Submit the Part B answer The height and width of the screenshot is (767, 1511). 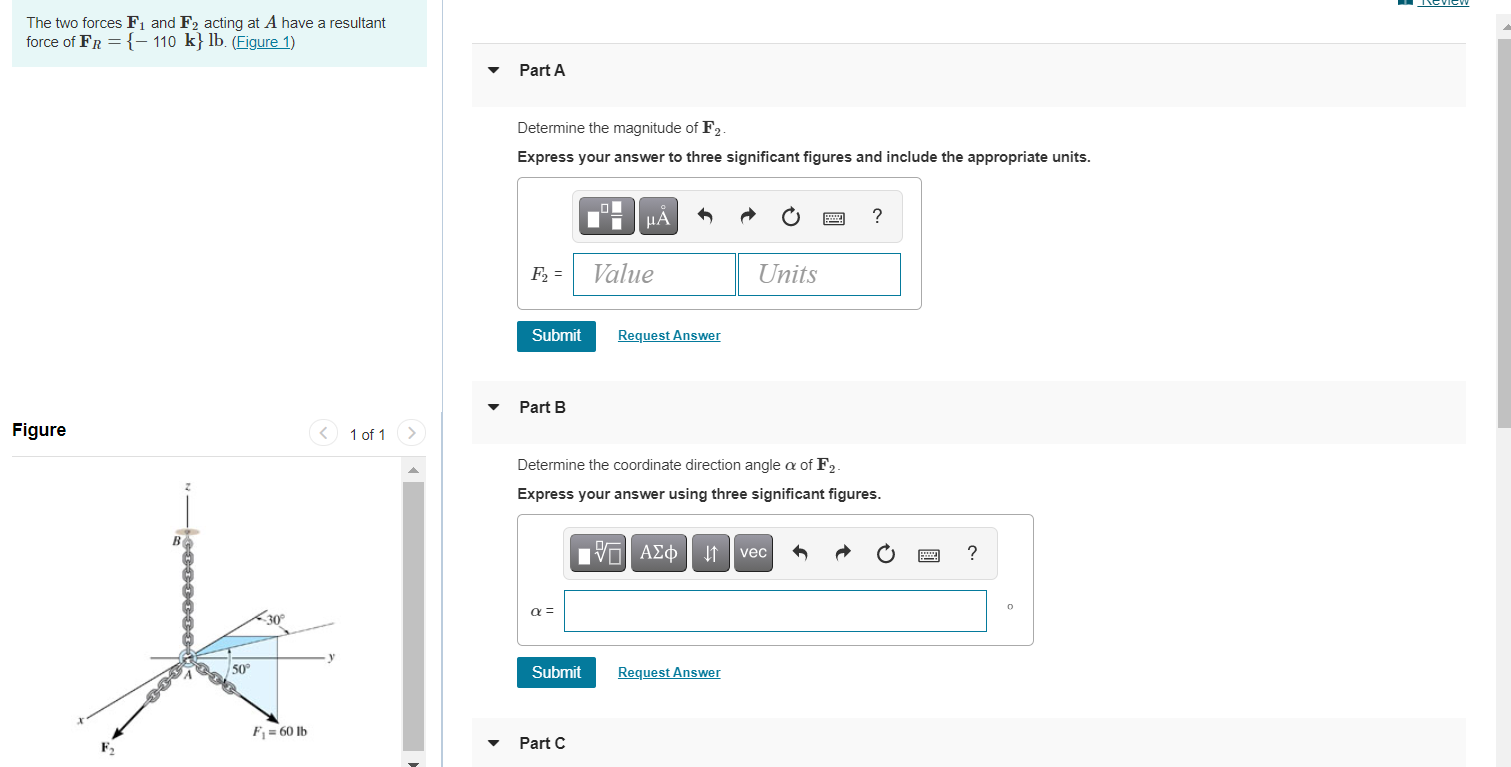click(x=556, y=672)
